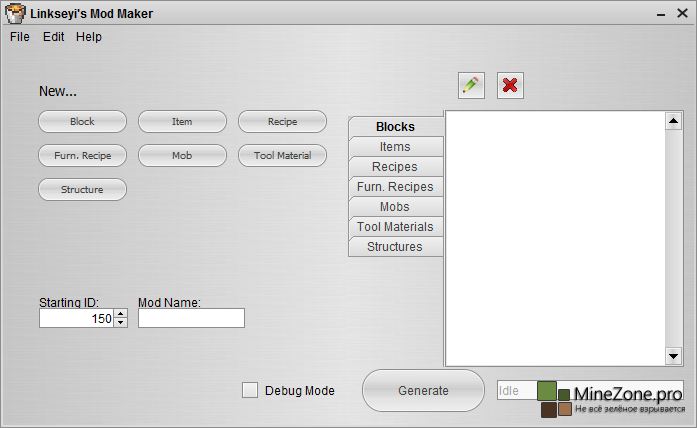
Task: Switch to the Items tab
Action: pos(395,147)
